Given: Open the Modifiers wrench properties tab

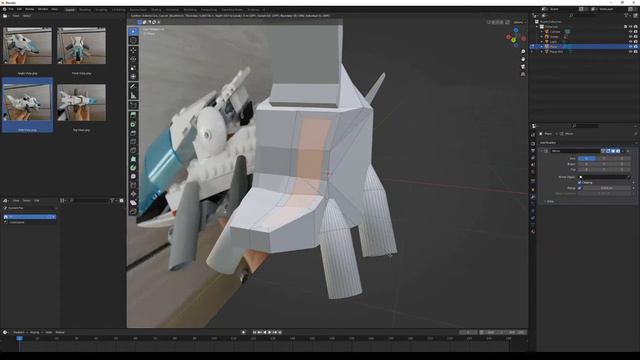Looking at the screenshot, I should coord(533,197).
